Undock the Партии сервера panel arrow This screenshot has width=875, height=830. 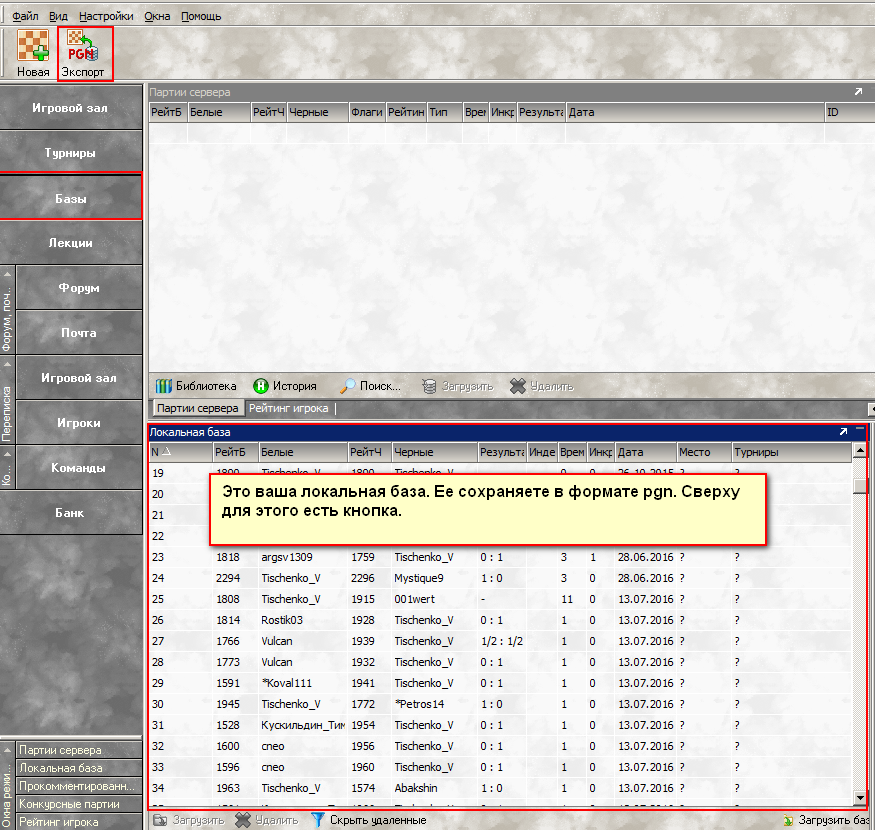857,92
